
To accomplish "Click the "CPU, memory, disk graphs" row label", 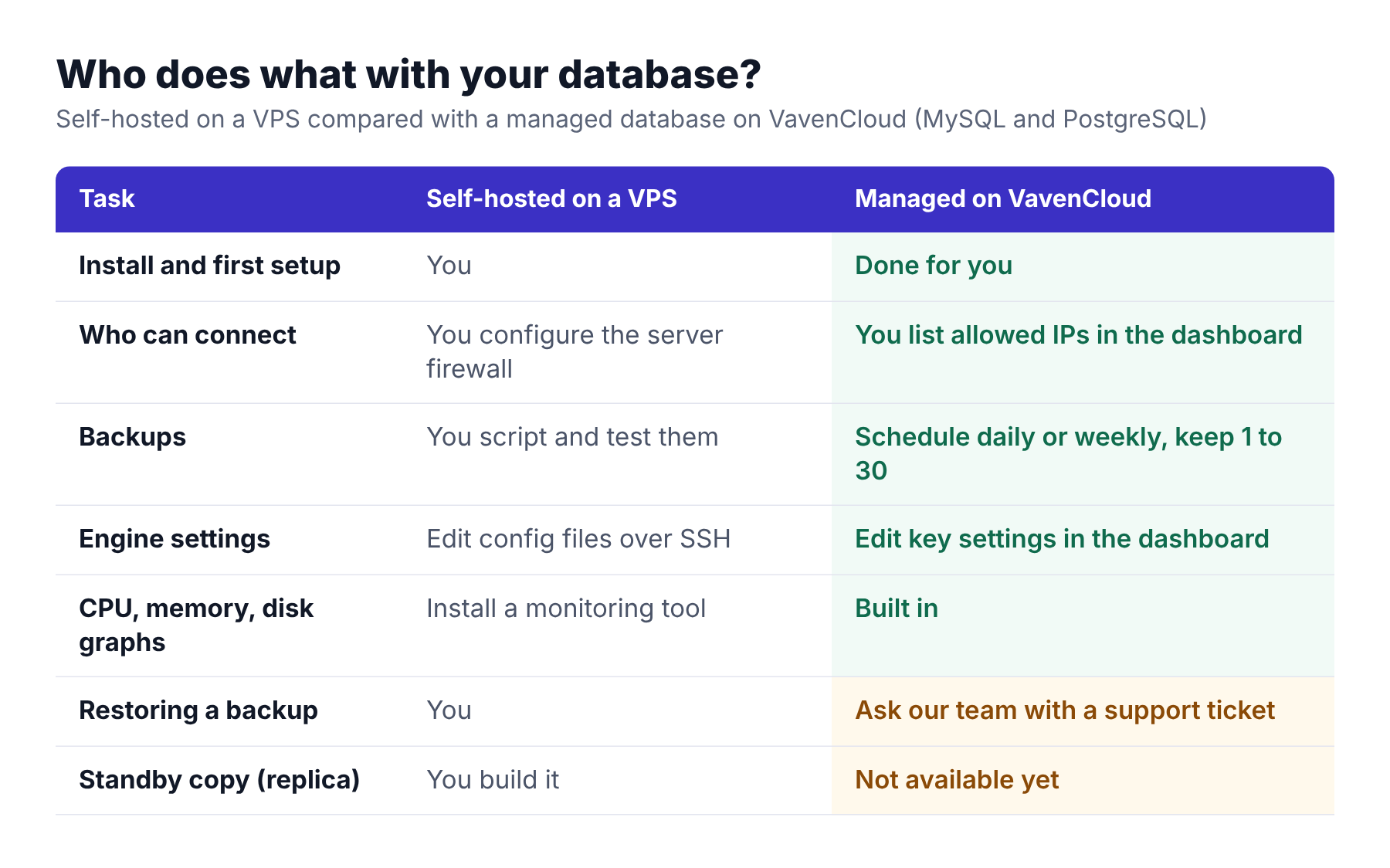I will pos(196,625).
